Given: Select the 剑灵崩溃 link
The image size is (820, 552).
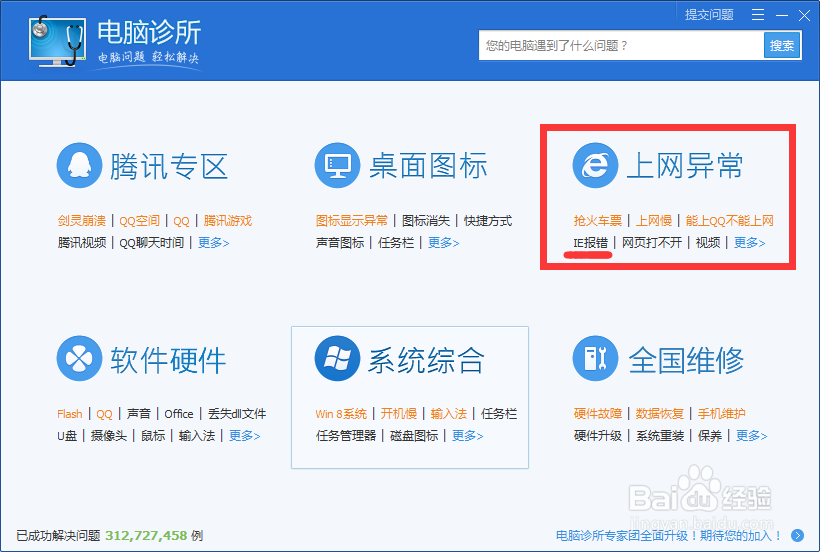Looking at the screenshot, I should click(82, 221).
